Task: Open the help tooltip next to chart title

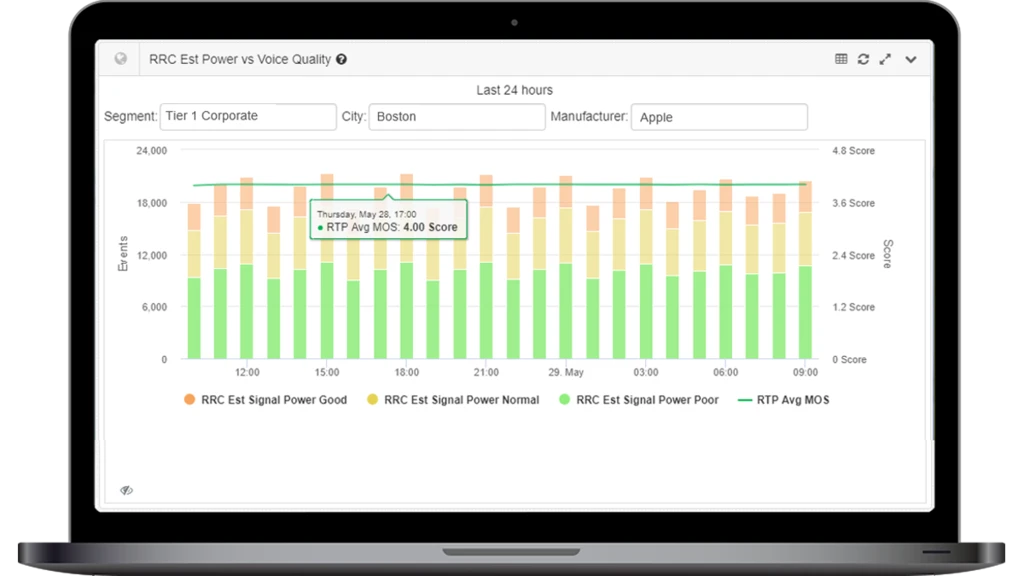Action: pyautogui.click(x=341, y=59)
